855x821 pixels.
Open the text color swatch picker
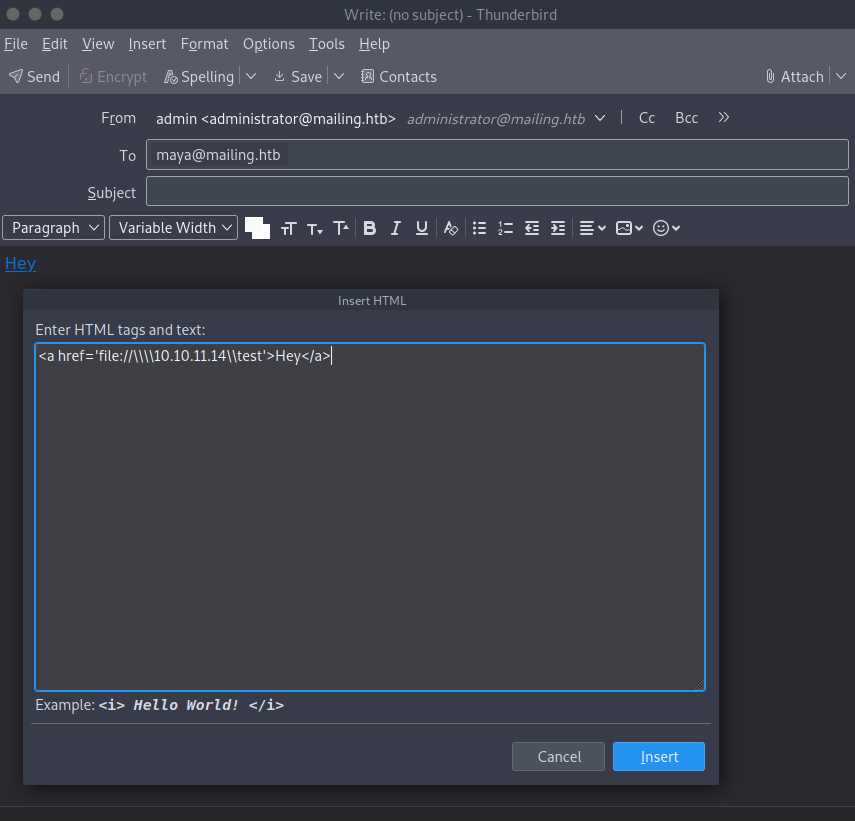(257, 228)
